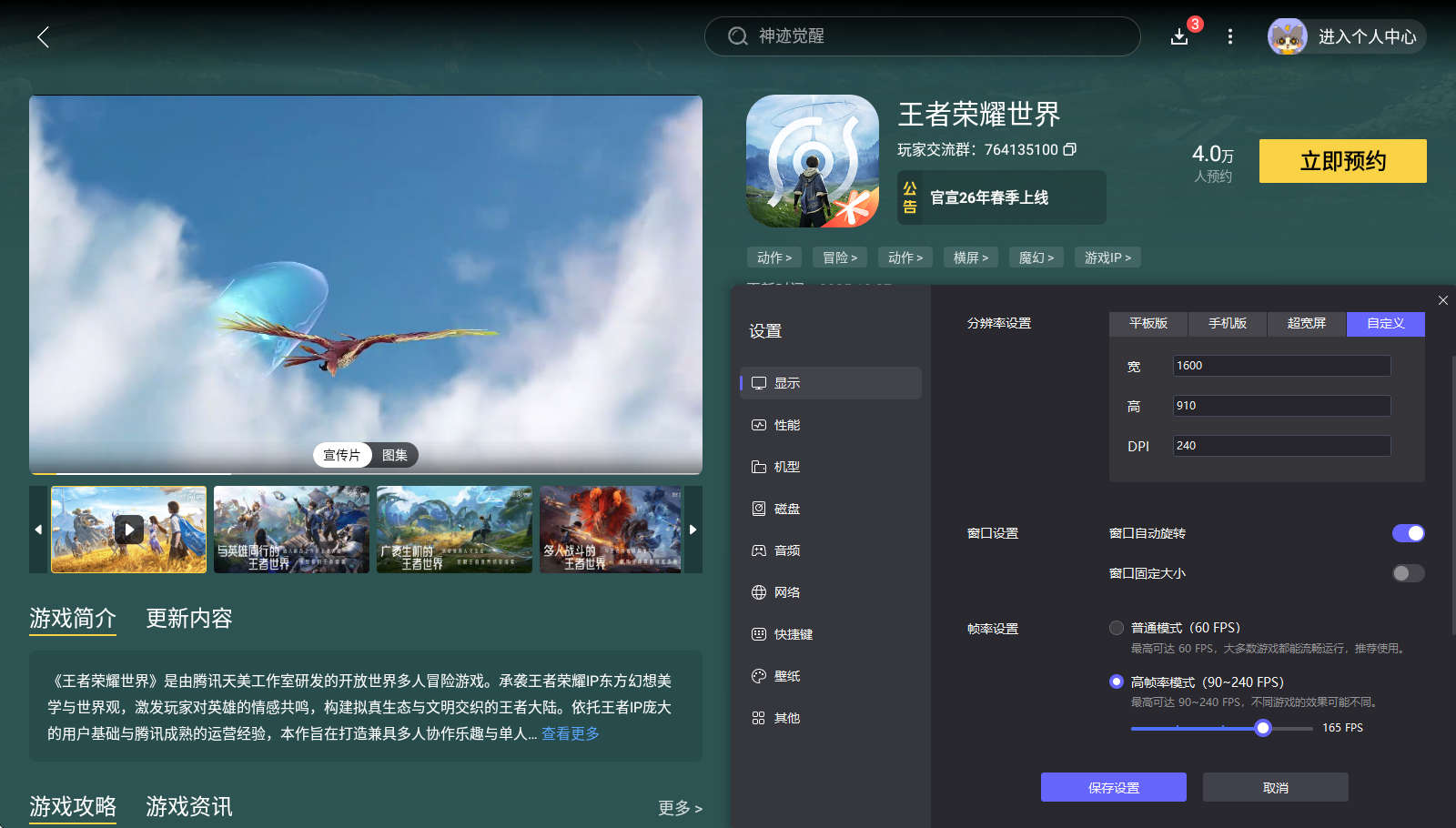Click the back arrow icon
The height and width of the screenshot is (828, 1456).
pos(43,36)
